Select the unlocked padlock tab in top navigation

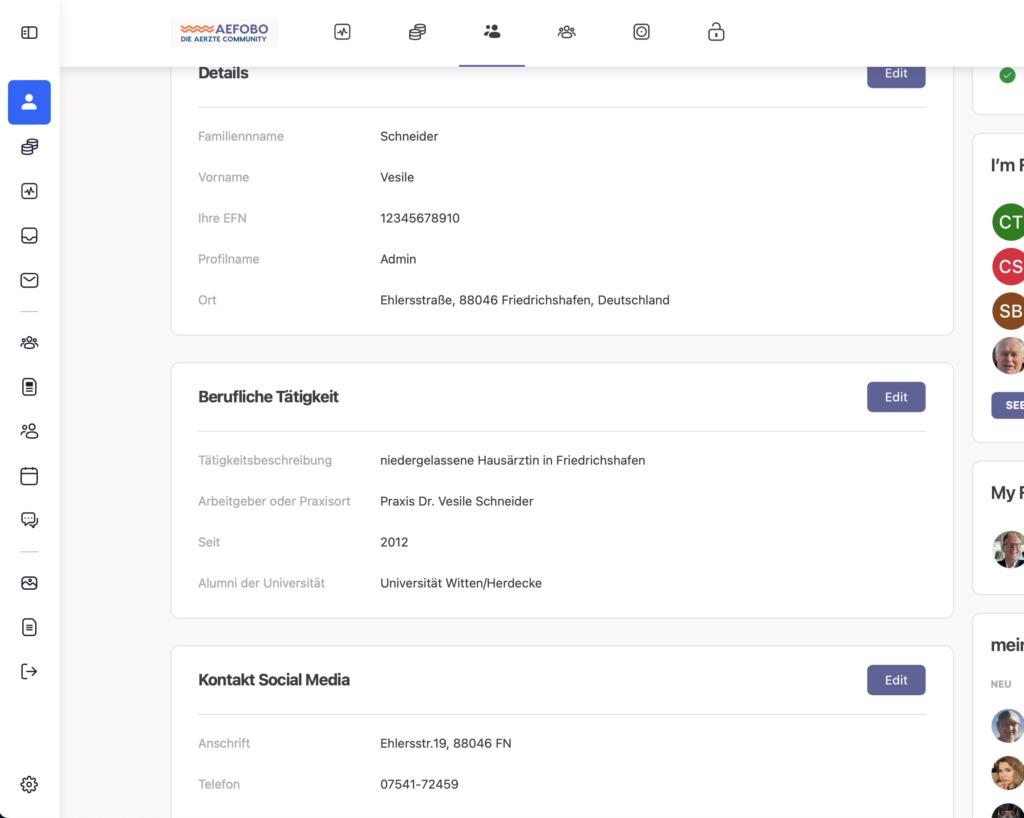click(716, 32)
